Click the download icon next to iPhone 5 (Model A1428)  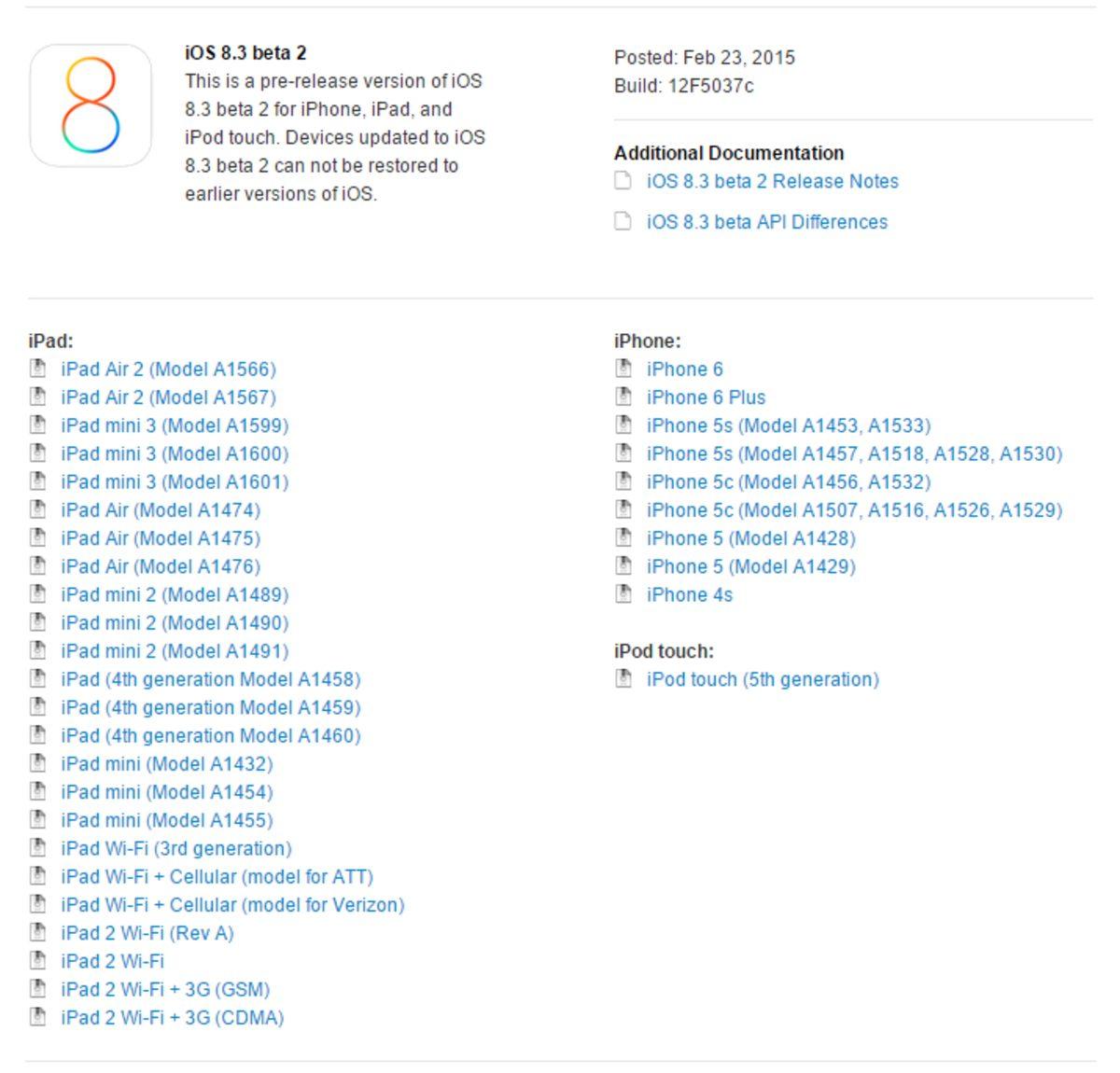[623, 538]
